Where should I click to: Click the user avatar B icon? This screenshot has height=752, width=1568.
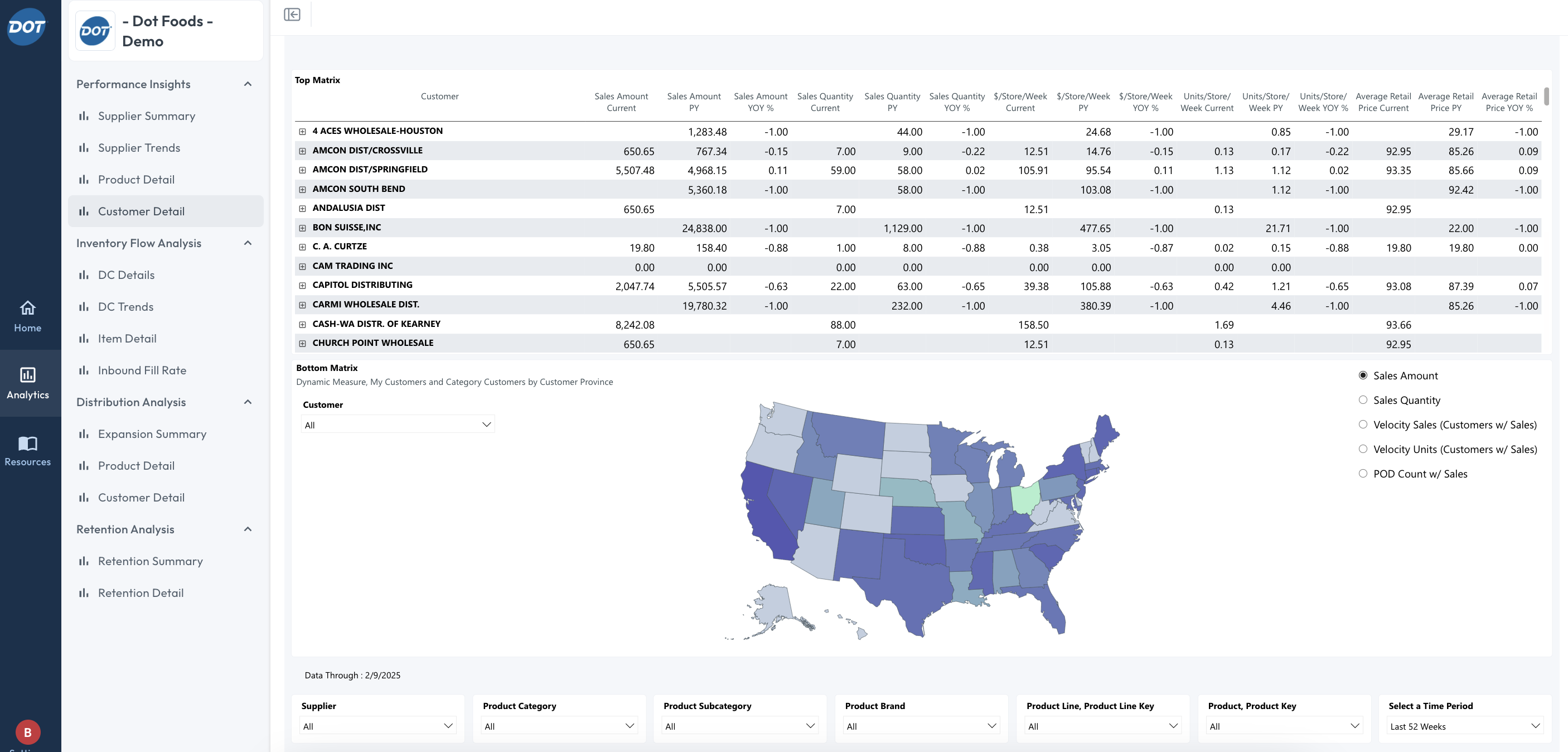27,732
